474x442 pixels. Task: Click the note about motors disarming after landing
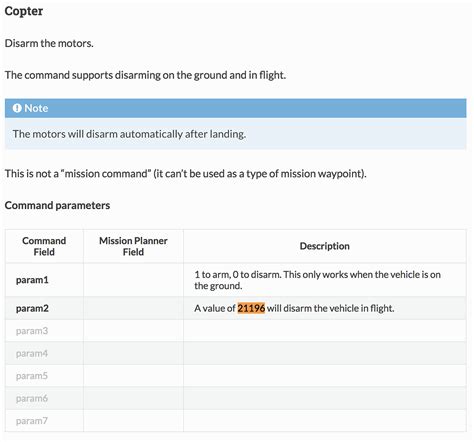[x=129, y=134]
